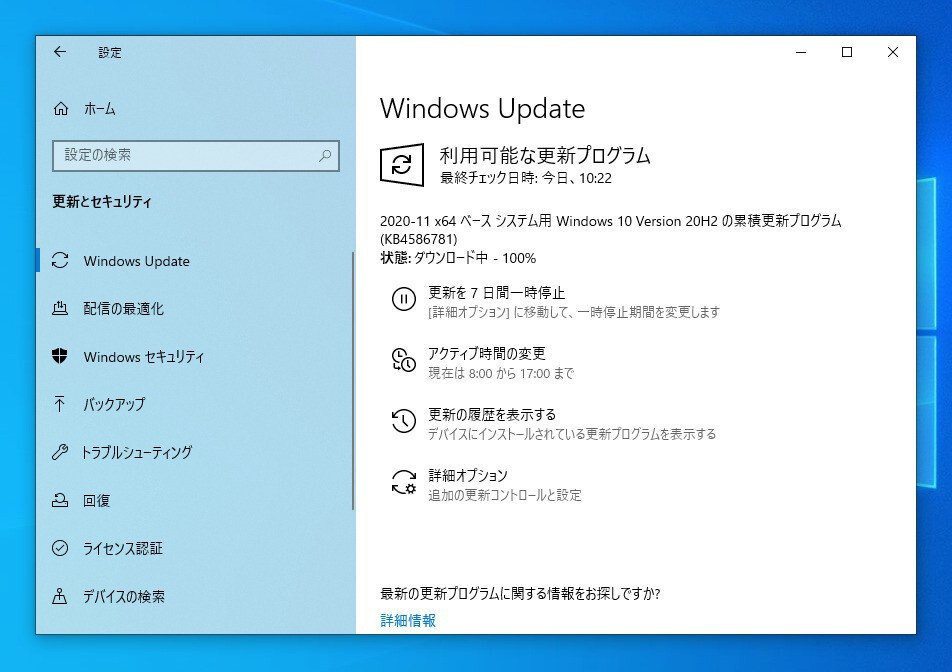This screenshot has height=672, width=952.
Task: Click the トラブルシューティング wrench icon
Action: pyautogui.click(x=60, y=452)
